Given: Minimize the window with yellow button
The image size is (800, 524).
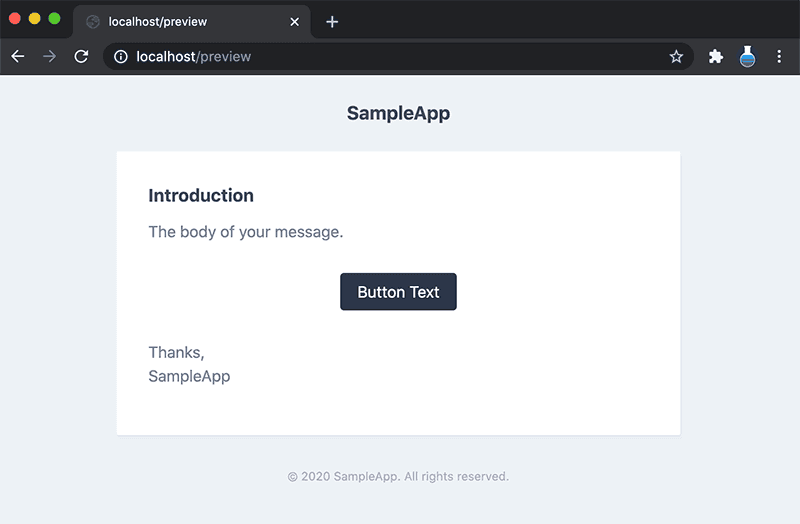Looking at the screenshot, I should click(x=34, y=19).
